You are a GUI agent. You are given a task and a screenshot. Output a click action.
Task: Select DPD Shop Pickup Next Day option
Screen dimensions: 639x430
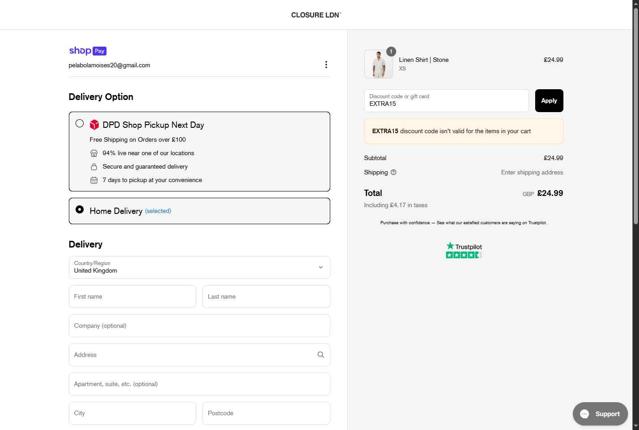click(x=79, y=123)
